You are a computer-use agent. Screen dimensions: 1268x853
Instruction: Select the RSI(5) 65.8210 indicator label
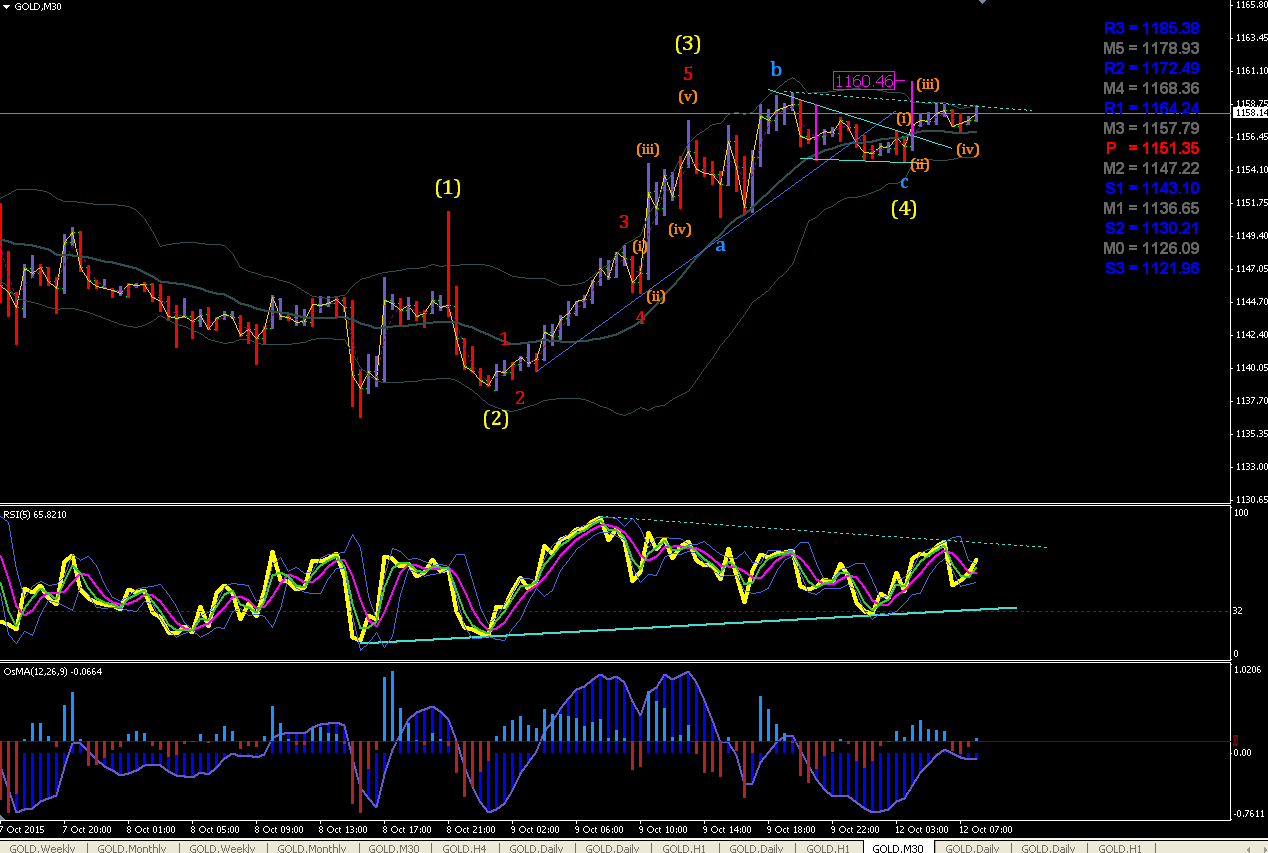click(x=34, y=515)
